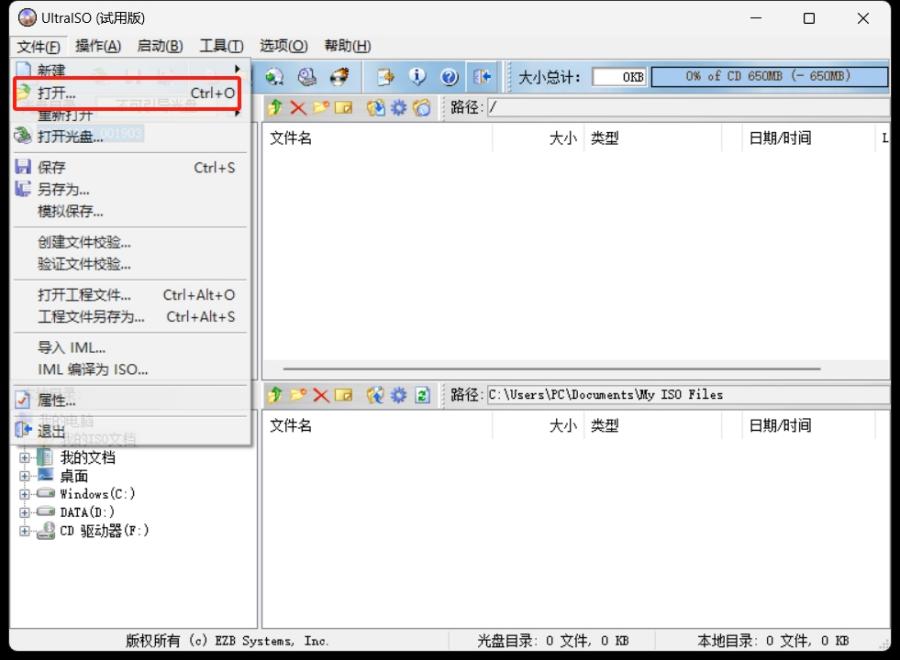900x660 pixels.
Task: Click the blue question-mark help icon
Action: [x=449, y=76]
